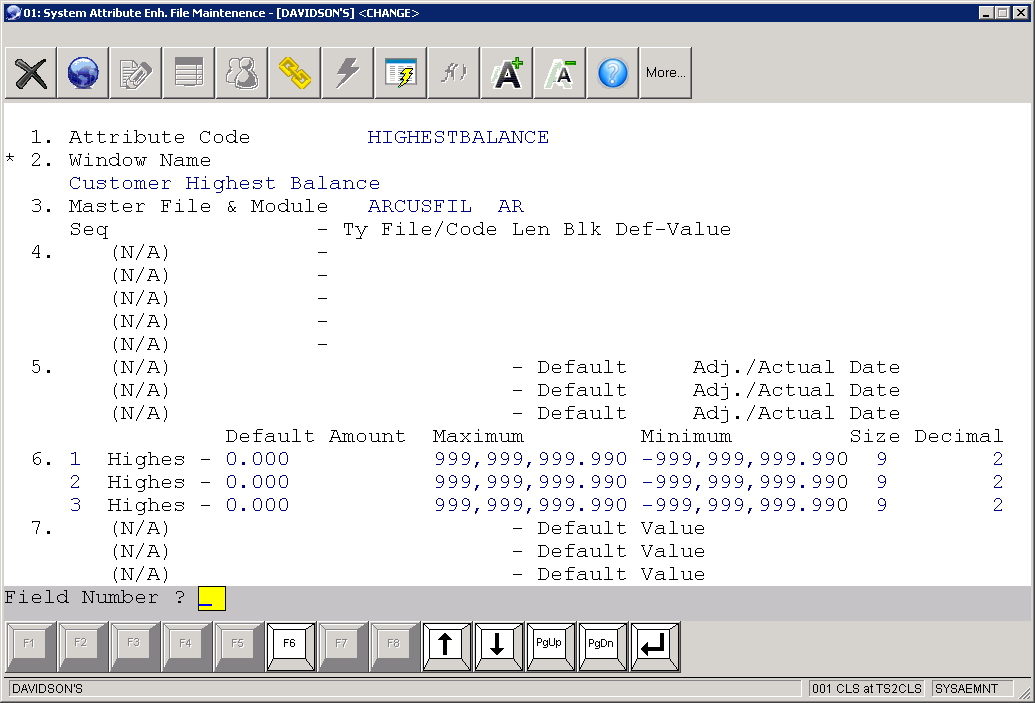This screenshot has height=703, width=1035.
Task: Click sequence 1 in field 6
Action: [75, 459]
